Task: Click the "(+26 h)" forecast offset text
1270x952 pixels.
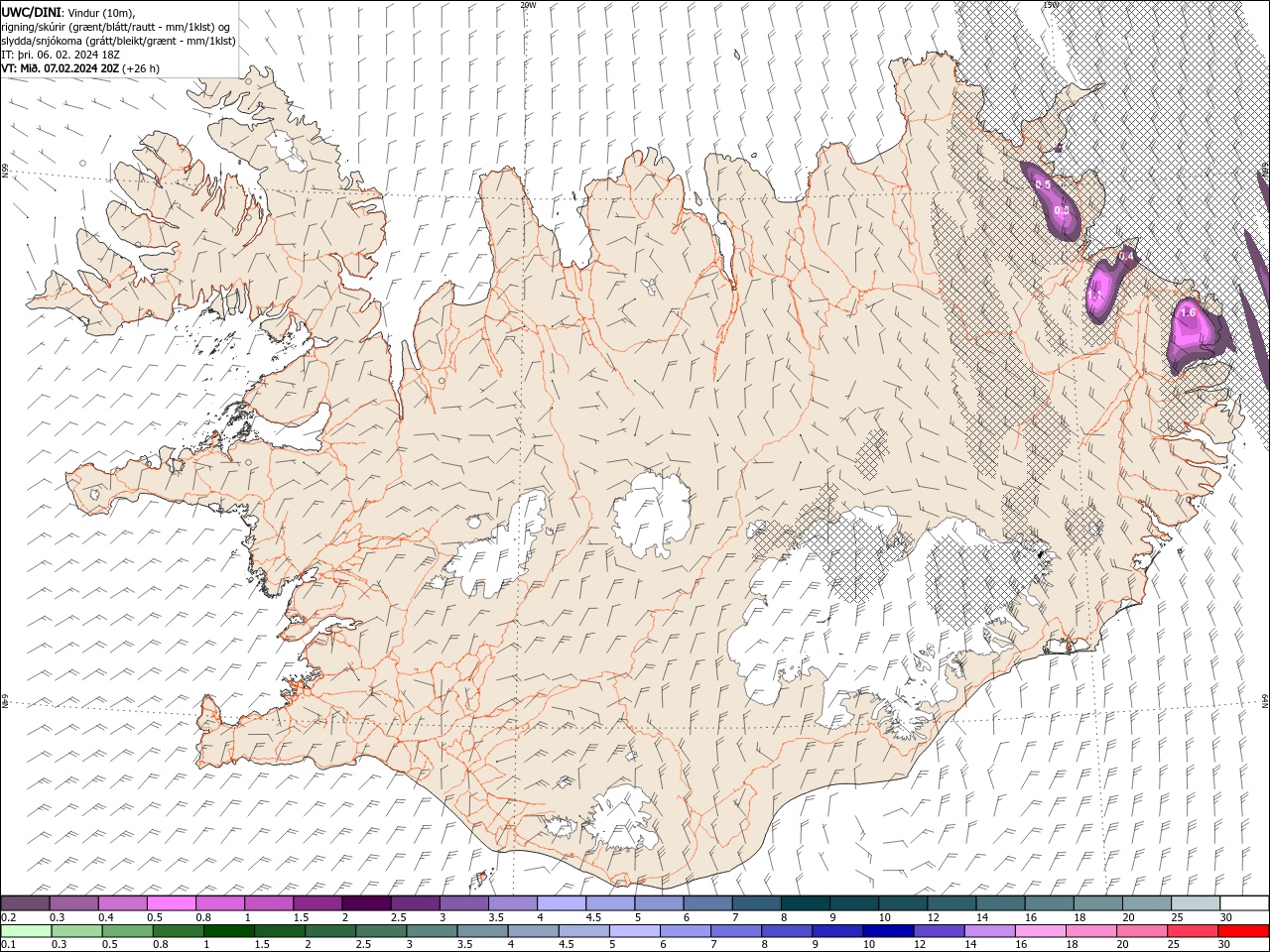Action: [141, 68]
